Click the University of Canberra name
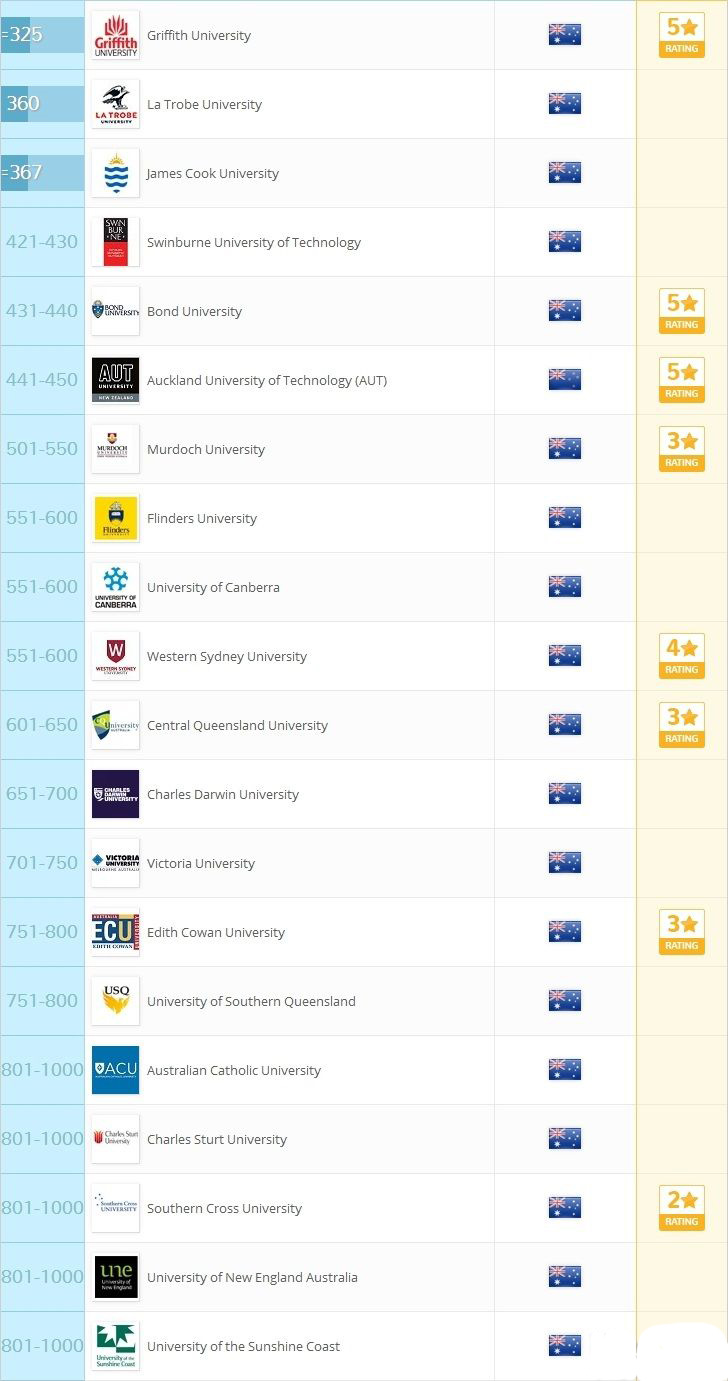728x1381 pixels. tap(213, 588)
